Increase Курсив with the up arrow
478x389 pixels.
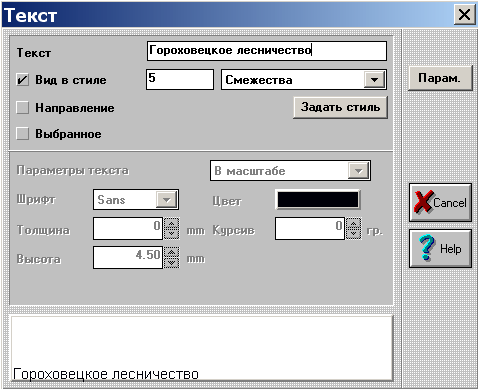click(x=353, y=223)
